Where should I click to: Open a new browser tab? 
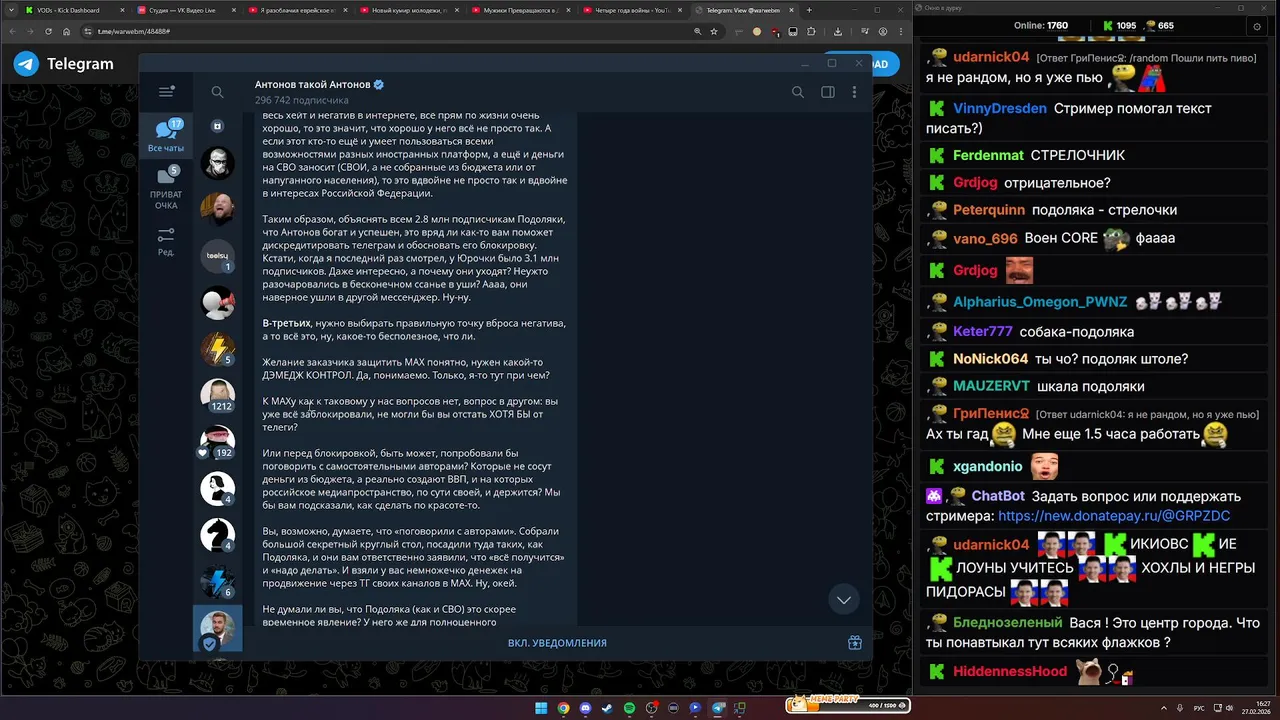coord(809,10)
